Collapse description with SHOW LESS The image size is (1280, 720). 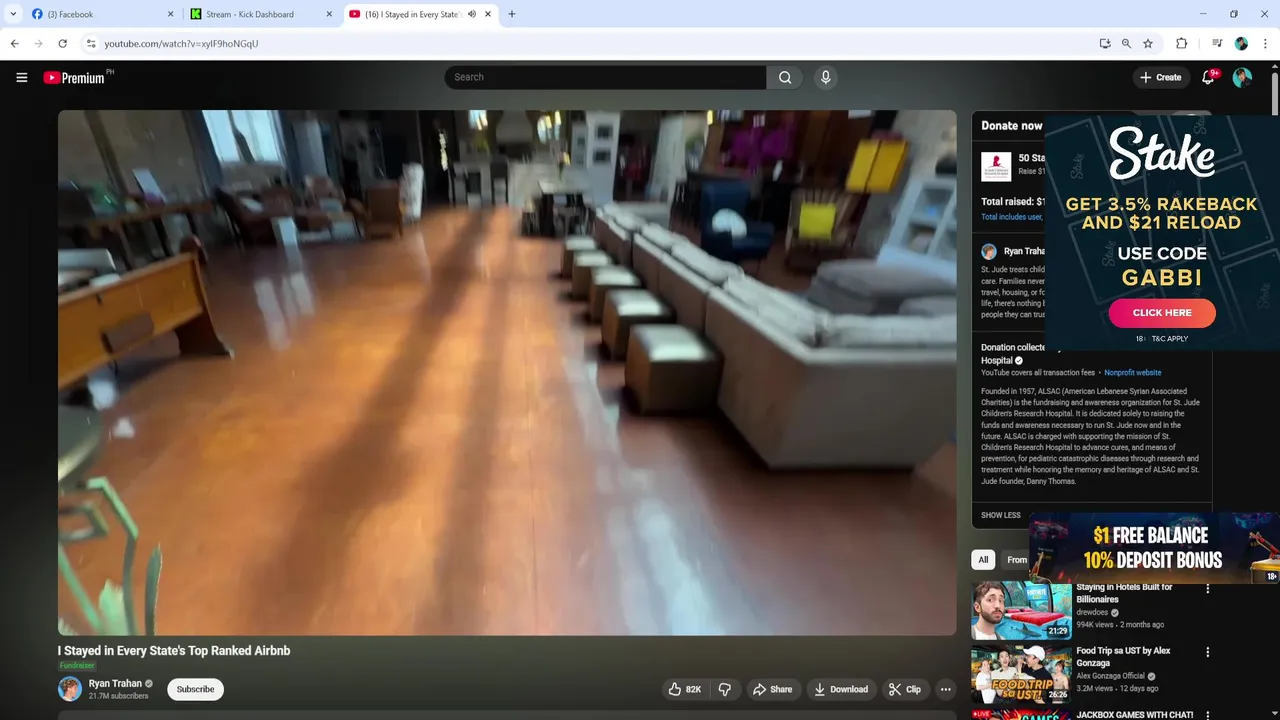[1000, 515]
